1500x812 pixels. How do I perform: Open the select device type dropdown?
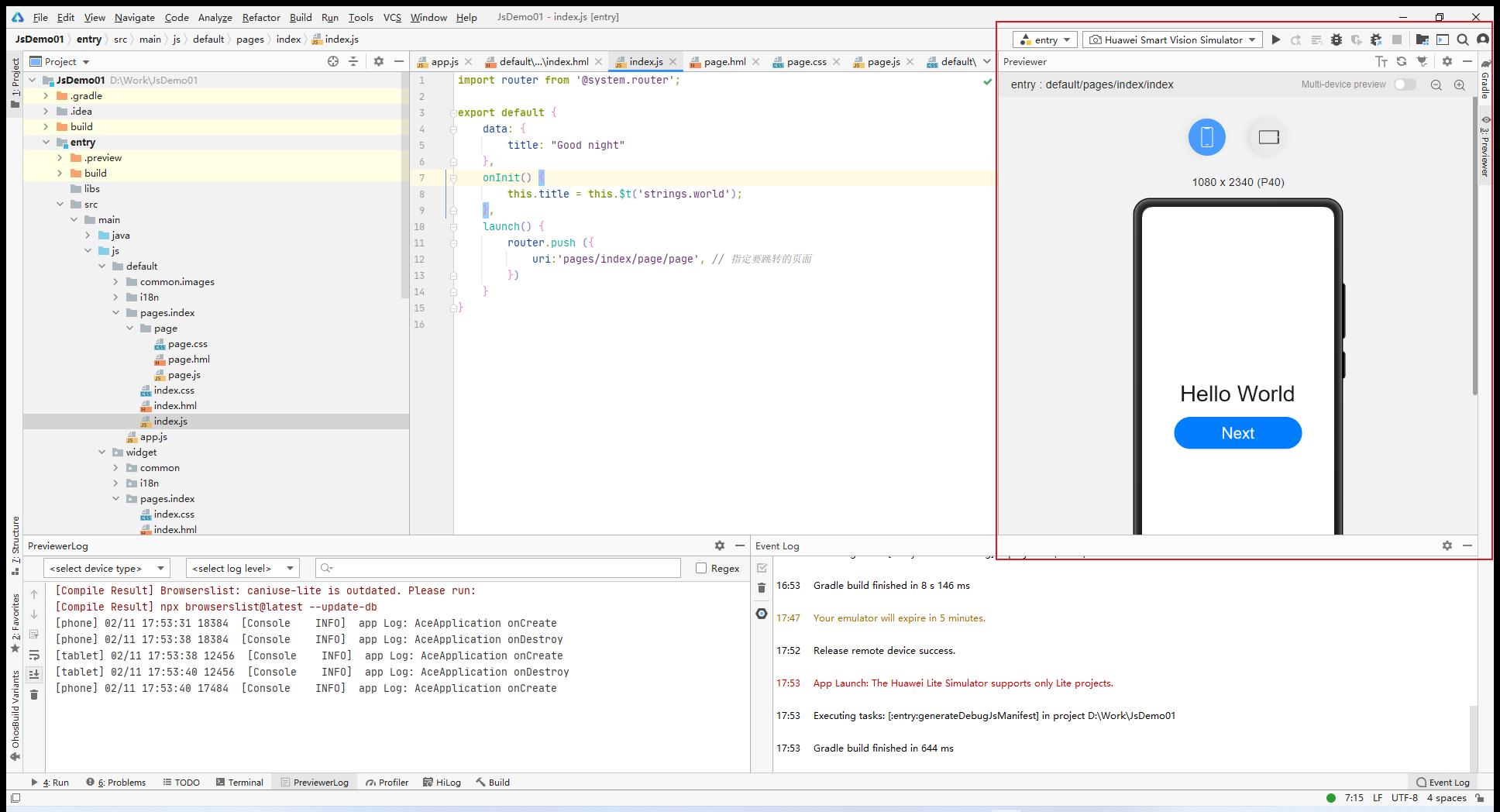(106, 568)
